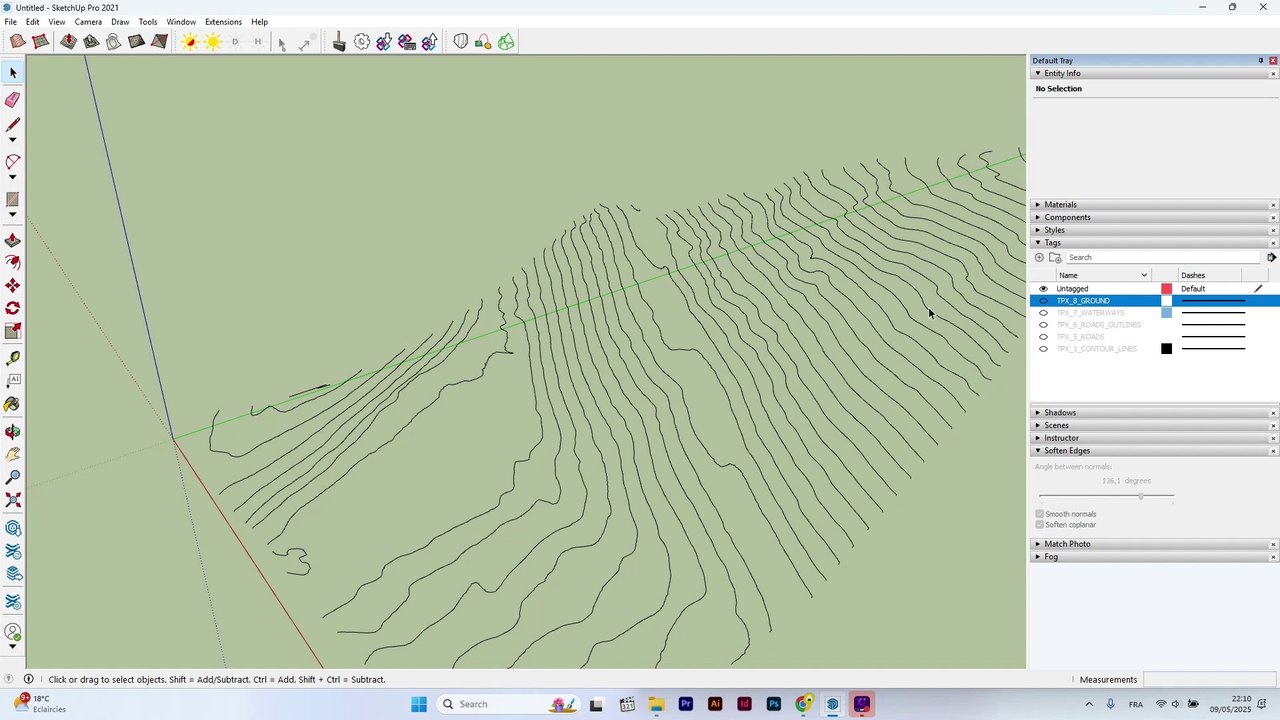Select the Rotate tool
The image size is (1280, 720).
pyautogui.click(x=13, y=309)
